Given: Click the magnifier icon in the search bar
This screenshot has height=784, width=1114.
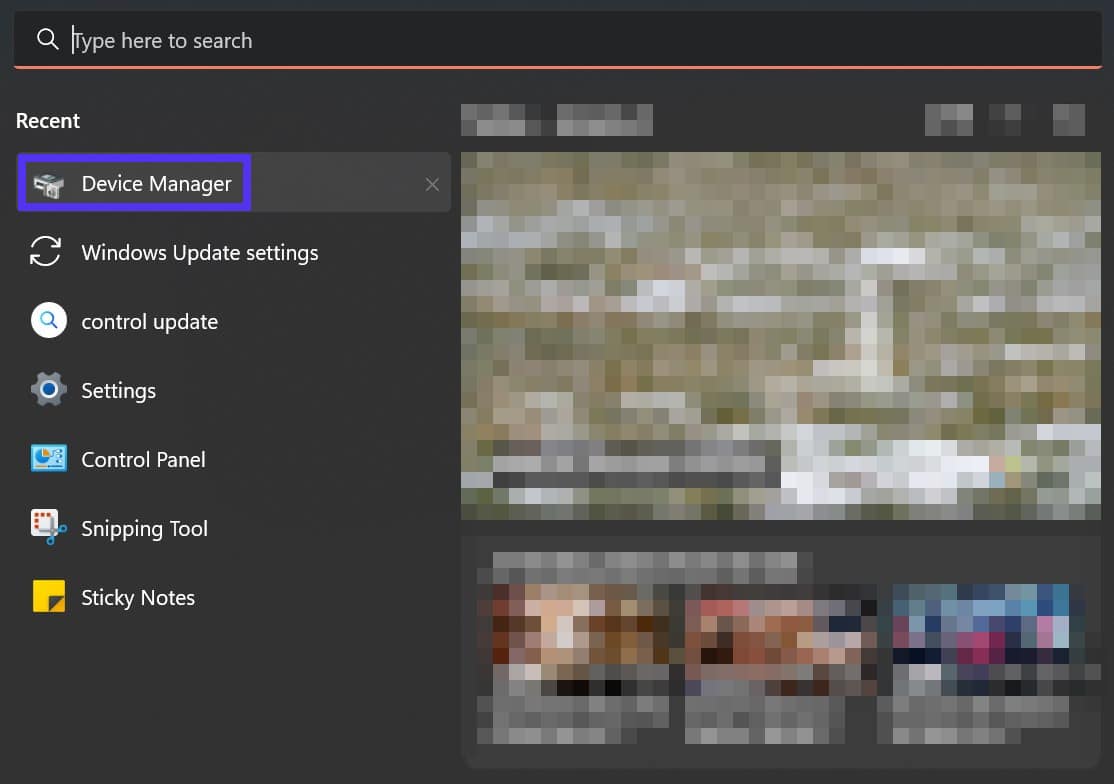Looking at the screenshot, I should (47, 40).
